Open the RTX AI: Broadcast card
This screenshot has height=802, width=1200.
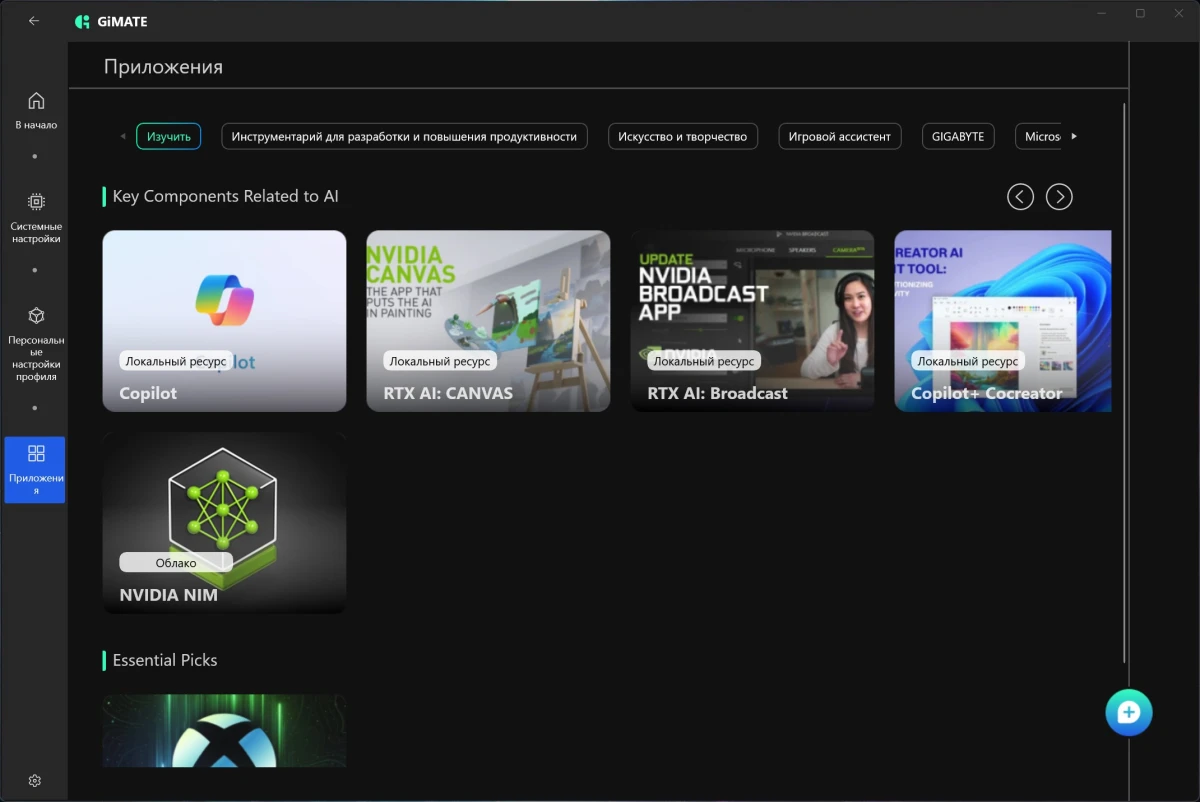click(752, 321)
